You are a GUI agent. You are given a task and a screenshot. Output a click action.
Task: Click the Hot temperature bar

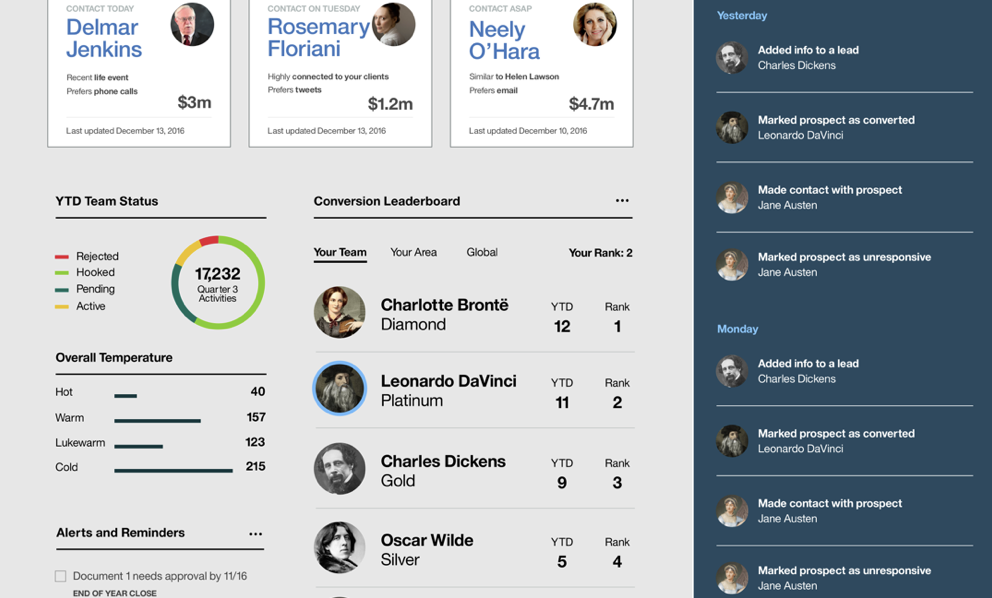point(125,396)
